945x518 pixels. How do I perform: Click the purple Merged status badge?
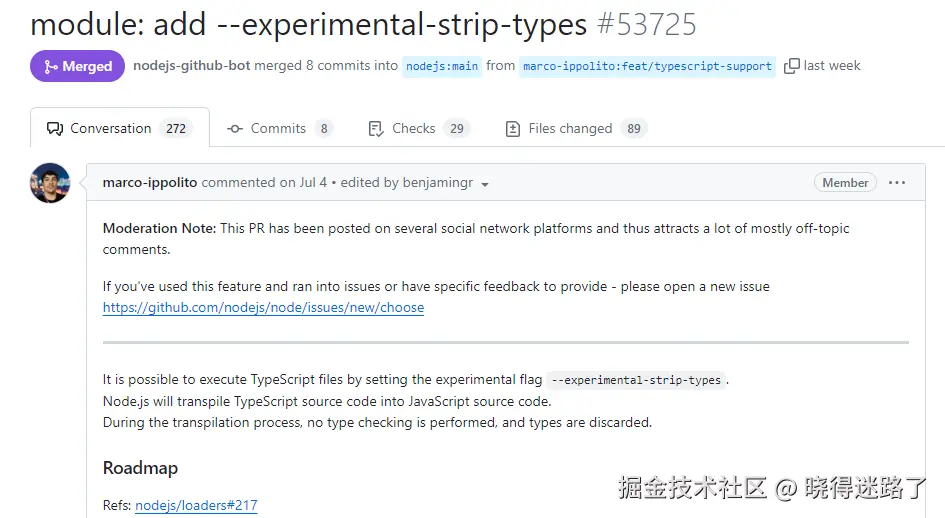[x=77, y=66]
